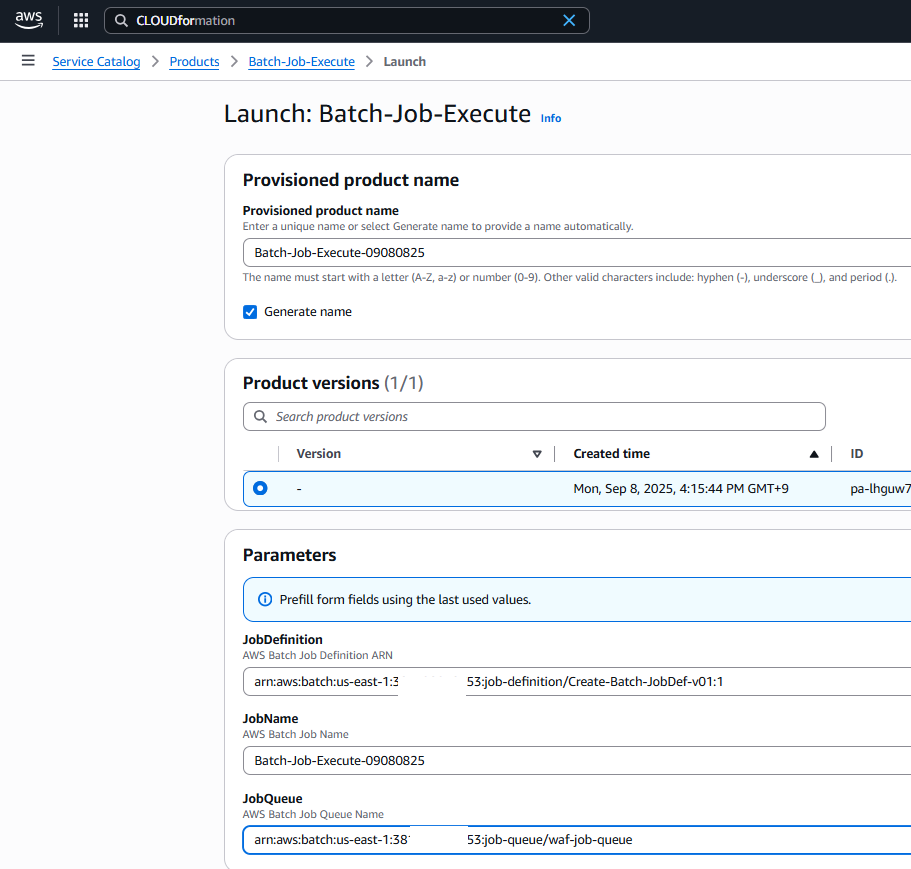Open the hamburger side navigation menu
The height and width of the screenshot is (869, 911).
pyautogui.click(x=28, y=61)
